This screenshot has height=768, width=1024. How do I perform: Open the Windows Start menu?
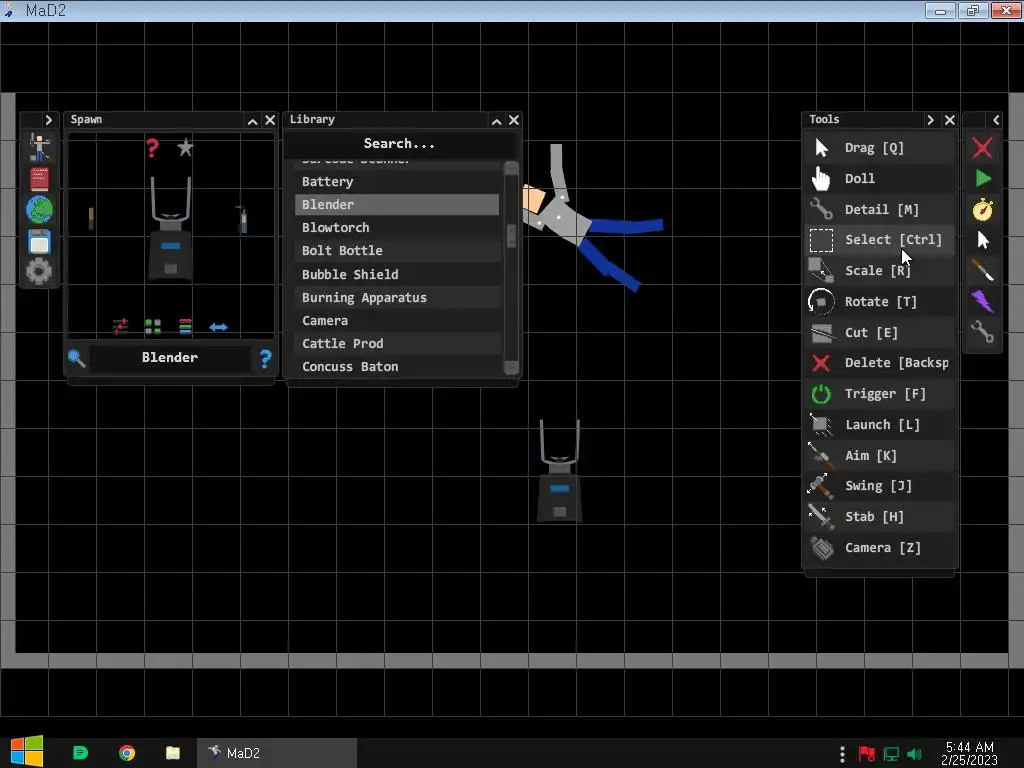[x=27, y=752]
